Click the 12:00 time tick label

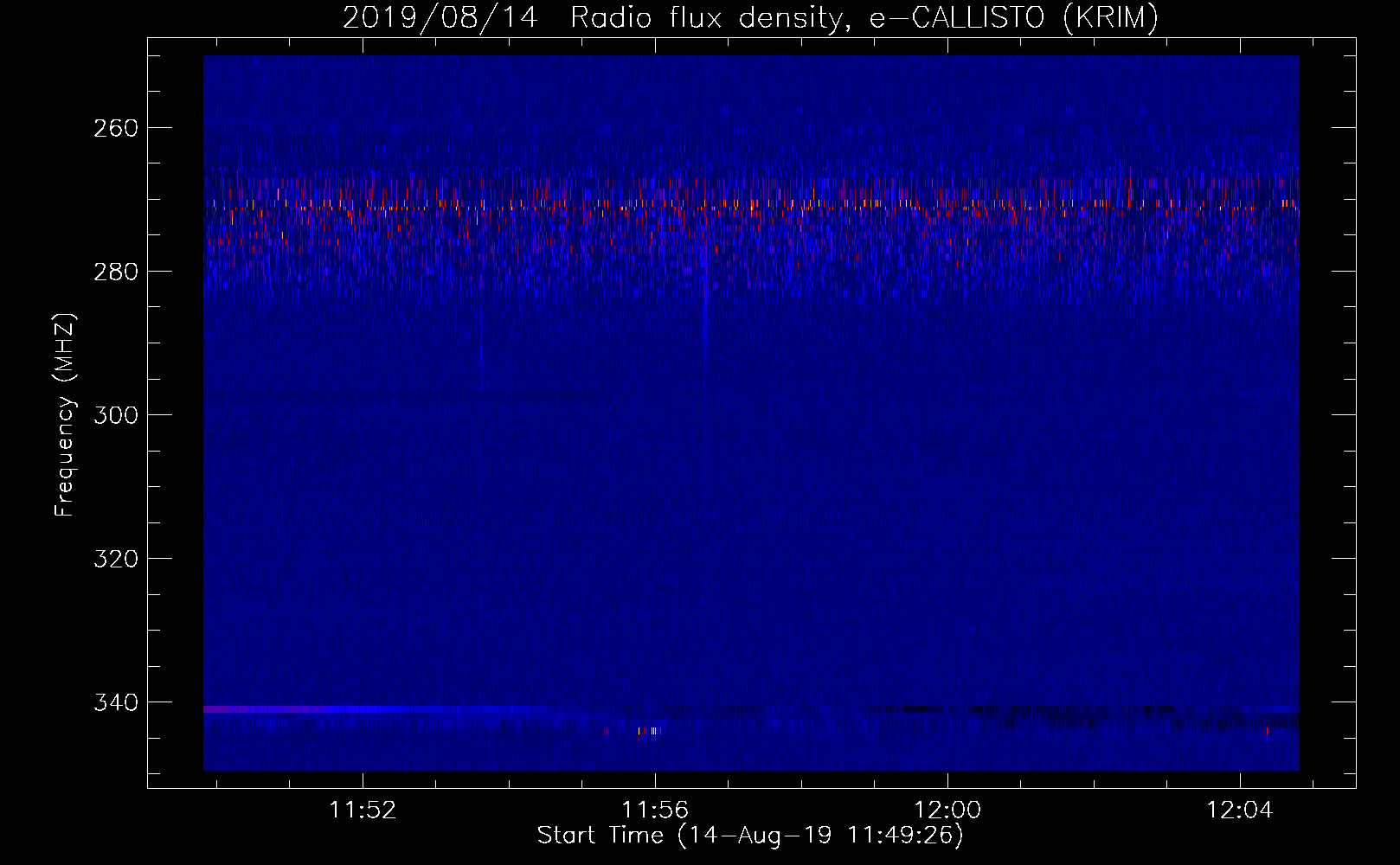947,811
